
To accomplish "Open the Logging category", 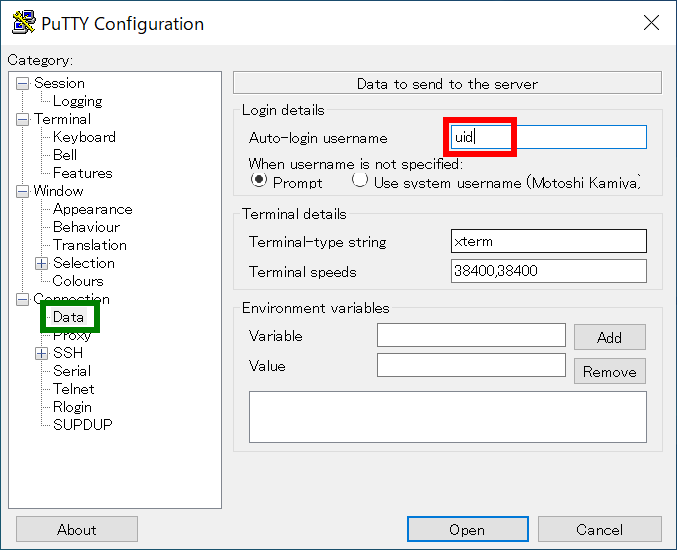I will click(77, 101).
